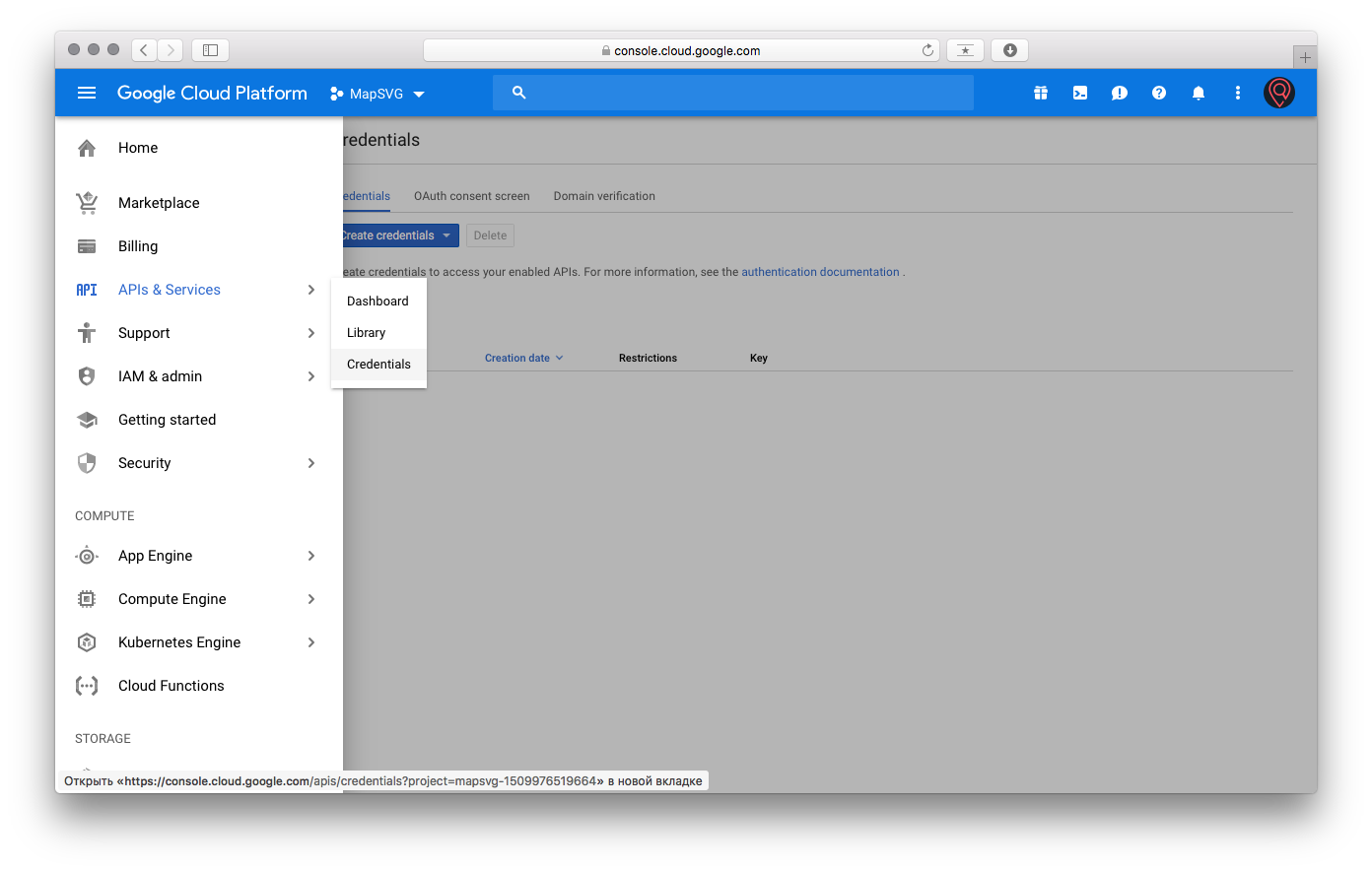Viewport: 1372px width, 872px height.
Task: Click the APIs & Services label
Action: (170, 290)
